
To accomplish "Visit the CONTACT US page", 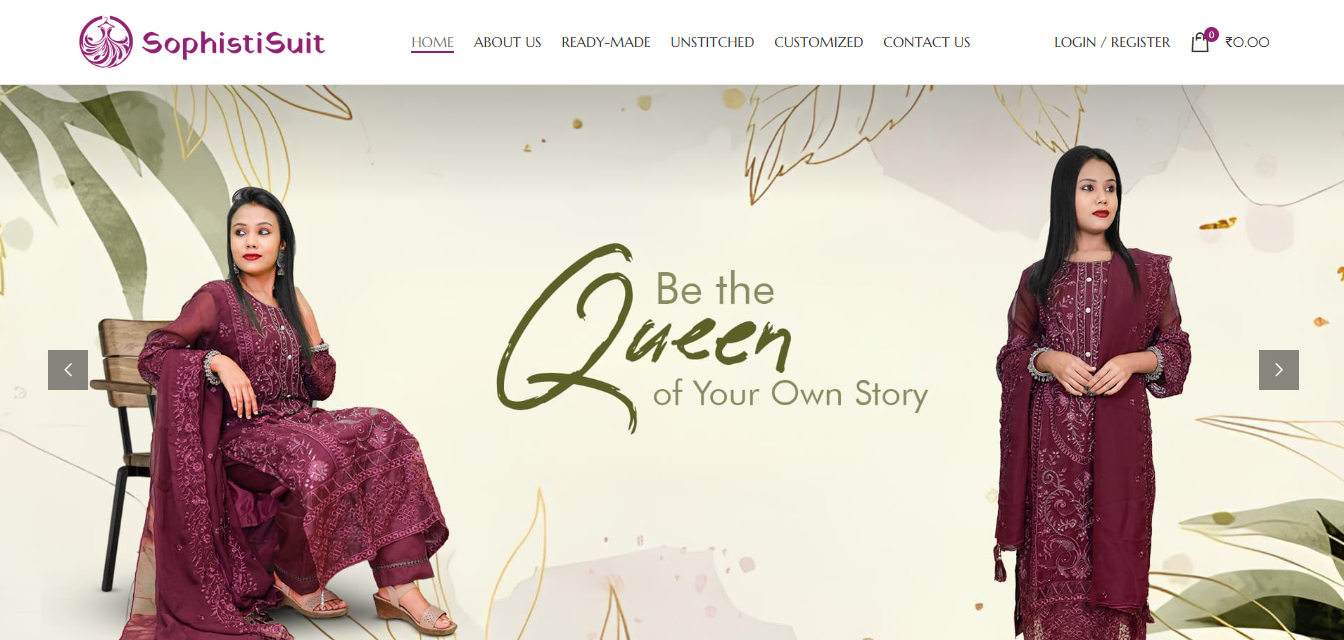I will [x=927, y=42].
